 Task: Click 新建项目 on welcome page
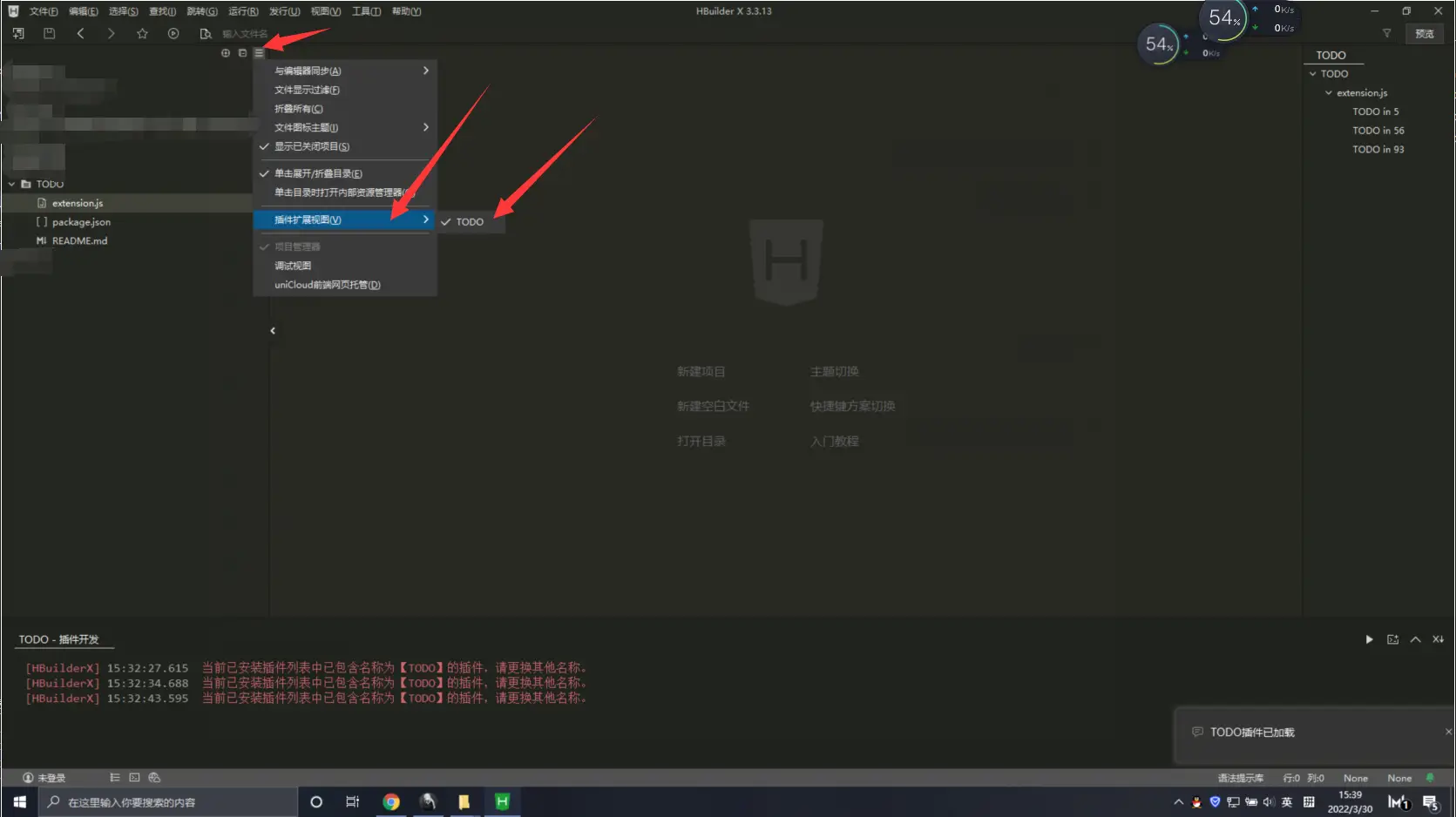[x=701, y=372]
